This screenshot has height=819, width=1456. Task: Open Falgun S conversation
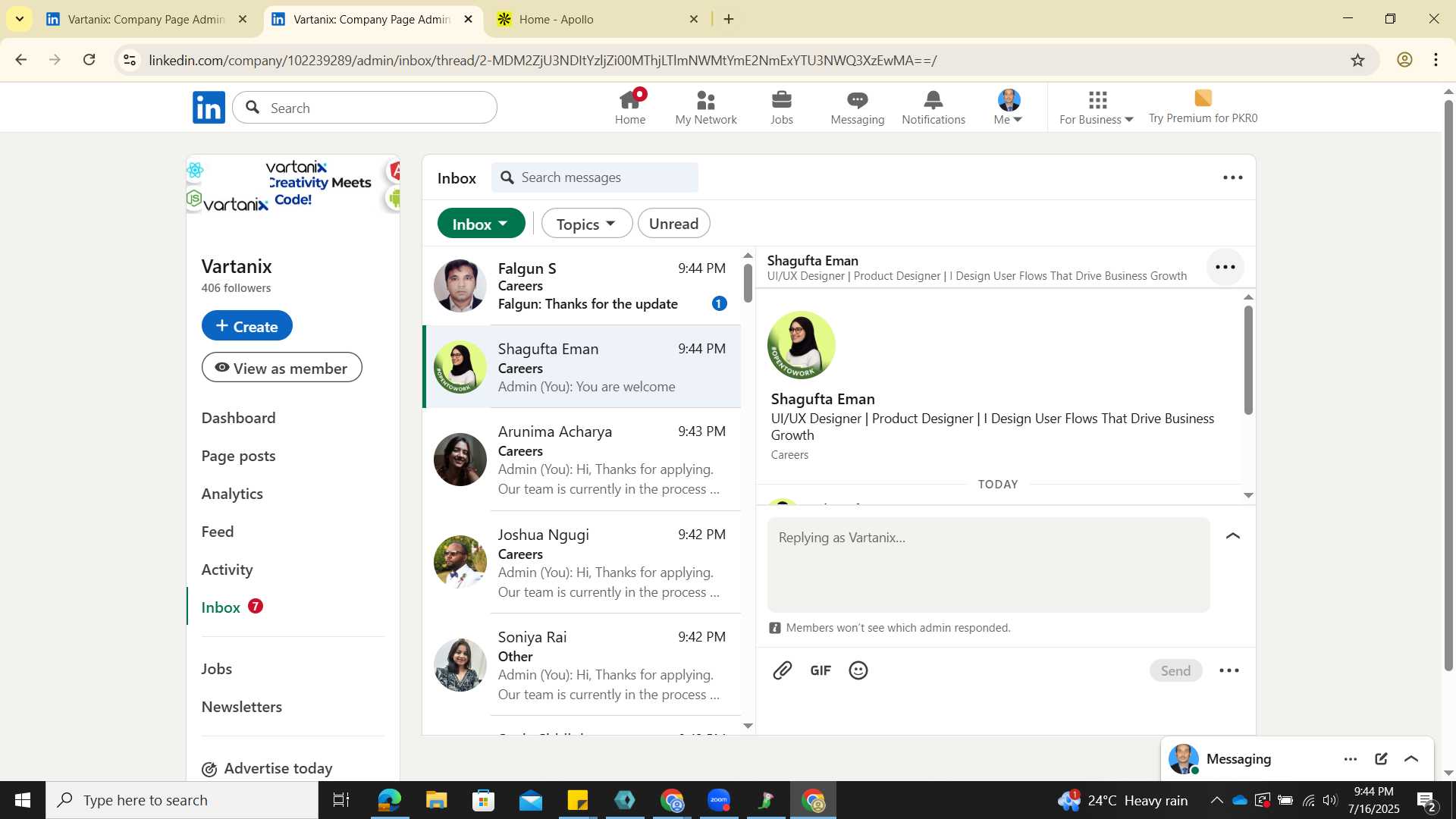[582, 286]
